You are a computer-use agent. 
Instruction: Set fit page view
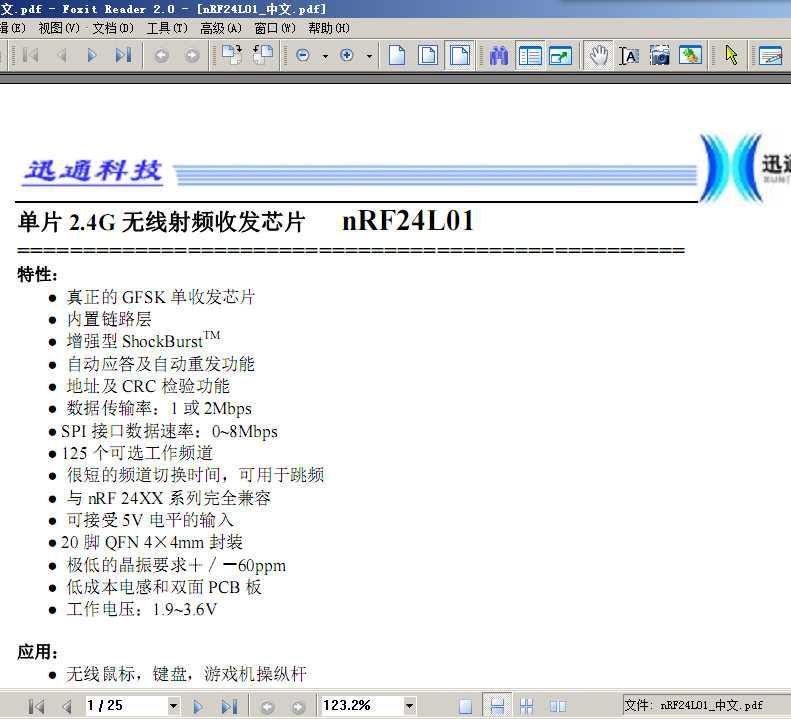[428, 55]
